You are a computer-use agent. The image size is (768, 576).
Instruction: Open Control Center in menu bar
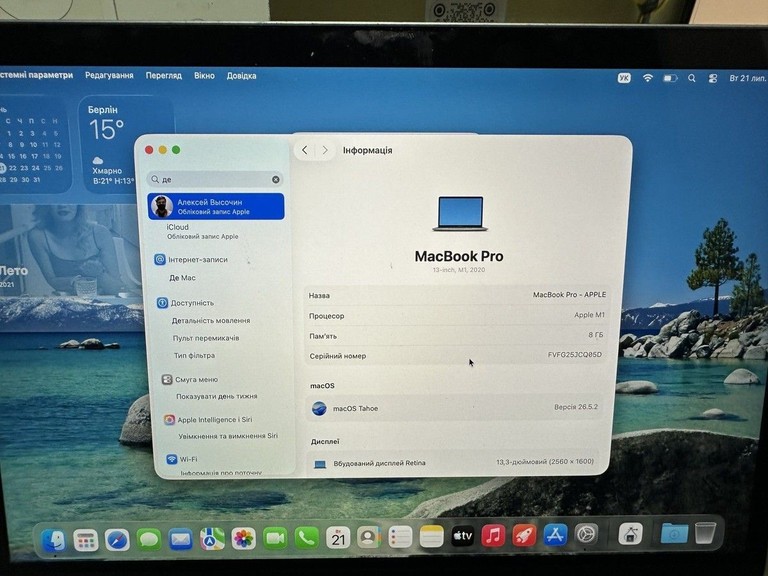[x=713, y=78]
